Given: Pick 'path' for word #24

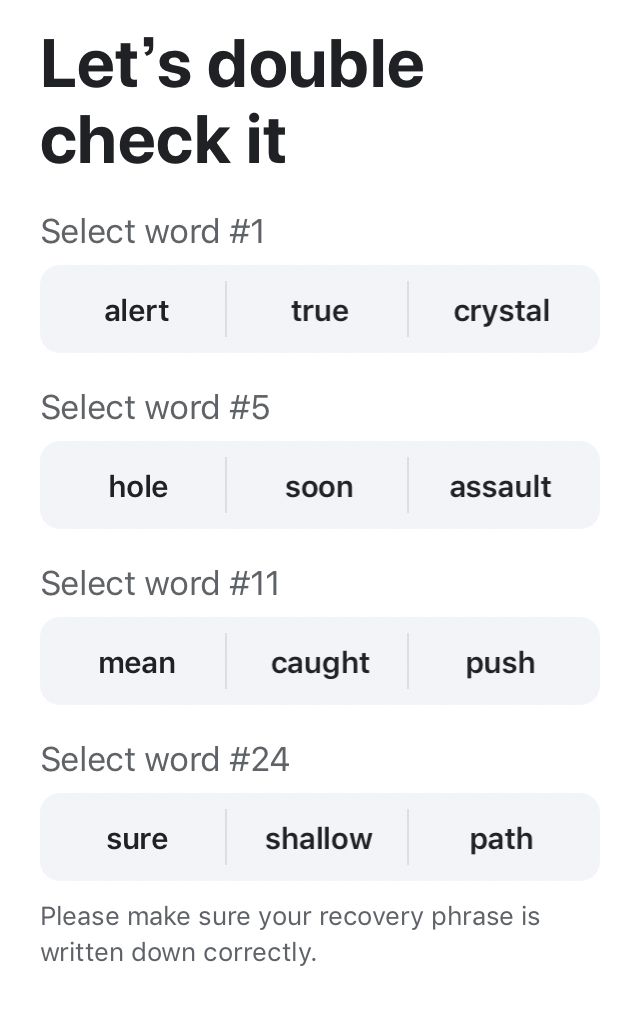Looking at the screenshot, I should click(x=501, y=838).
